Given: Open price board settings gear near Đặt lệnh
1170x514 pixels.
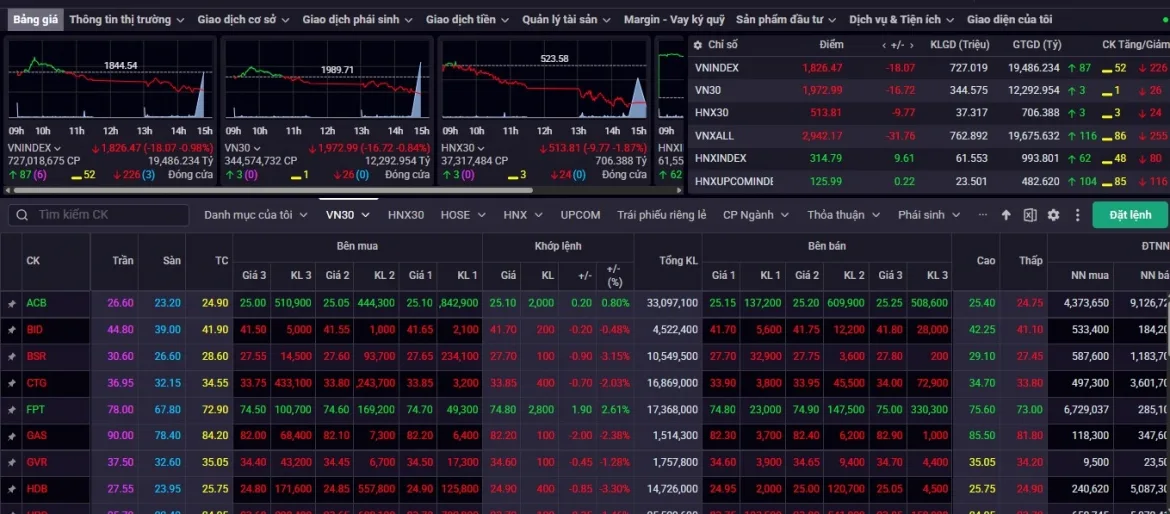Looking at the screenshot, I should pos(1054,215).
